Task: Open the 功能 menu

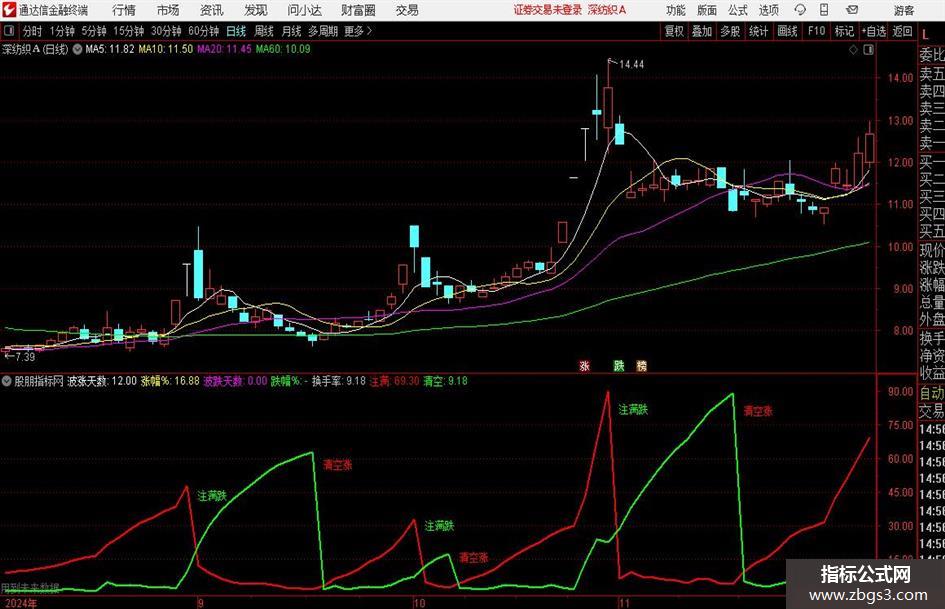Action: tap(676, 10)
